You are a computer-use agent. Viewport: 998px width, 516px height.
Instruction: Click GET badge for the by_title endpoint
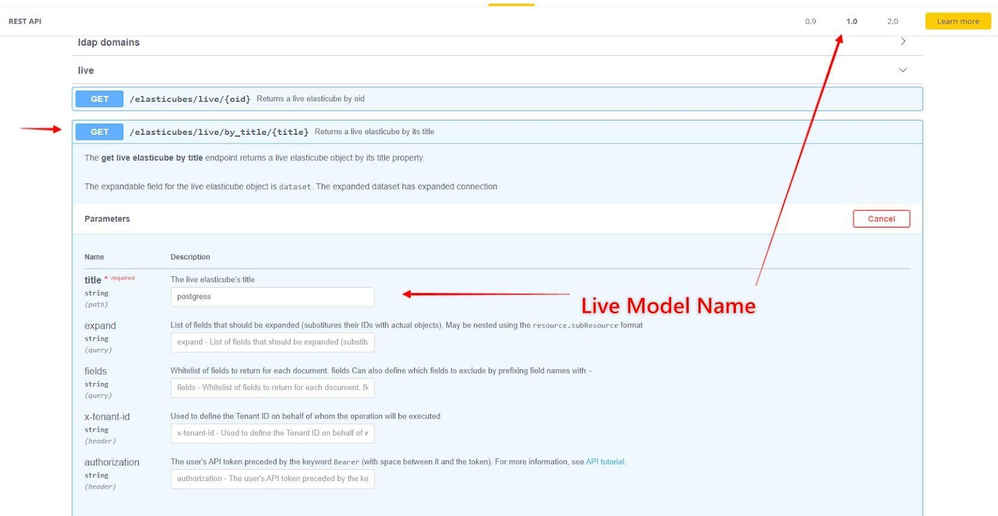pos(100,132)
